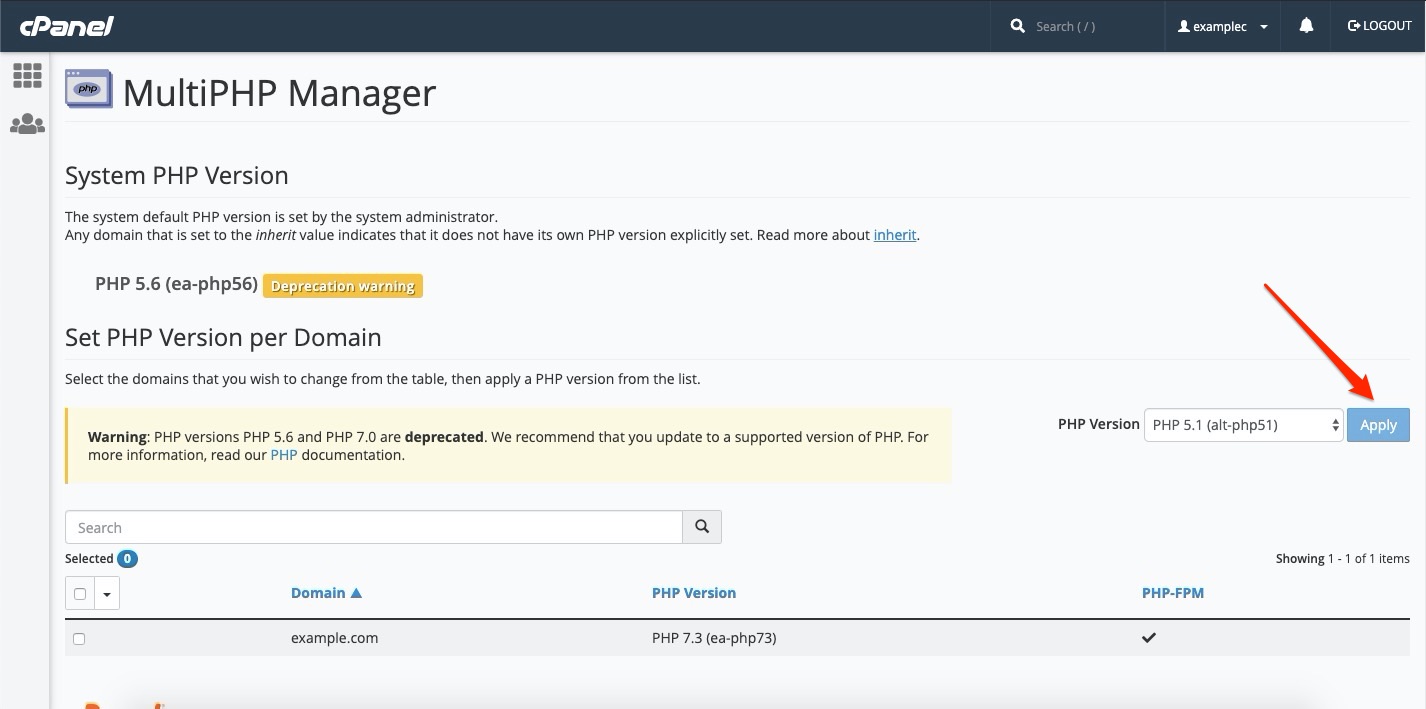The image size is (1426, 709).
Task: Click the System PHP Version heading
Action: pos(177,176)
